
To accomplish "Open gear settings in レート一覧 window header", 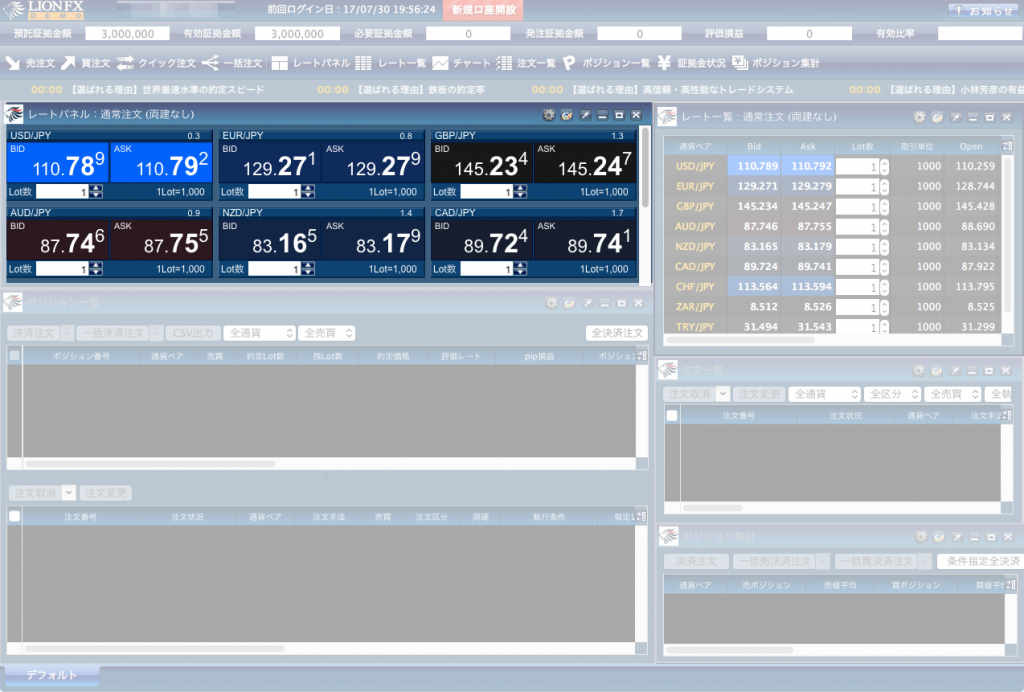I will [919, 118].
